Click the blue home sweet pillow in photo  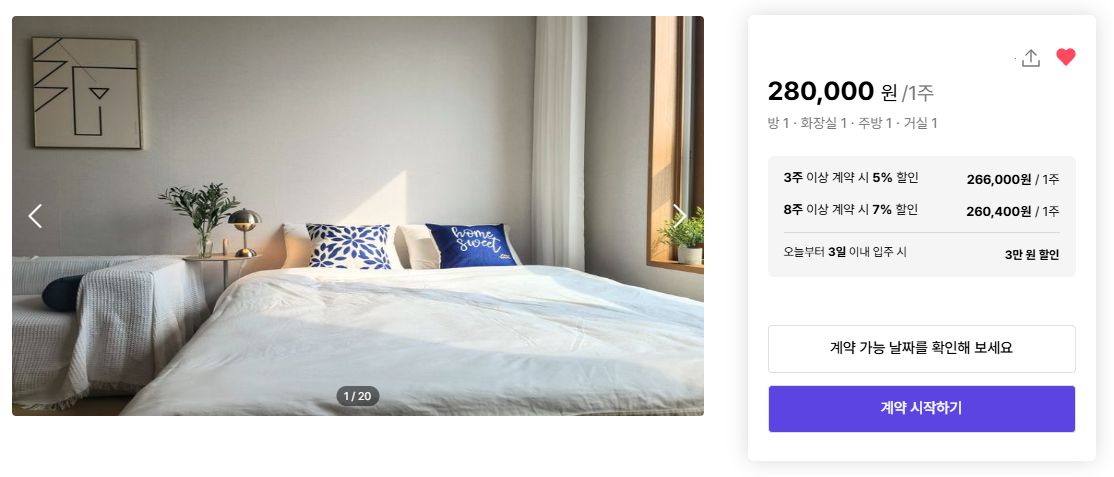(472, 245)
